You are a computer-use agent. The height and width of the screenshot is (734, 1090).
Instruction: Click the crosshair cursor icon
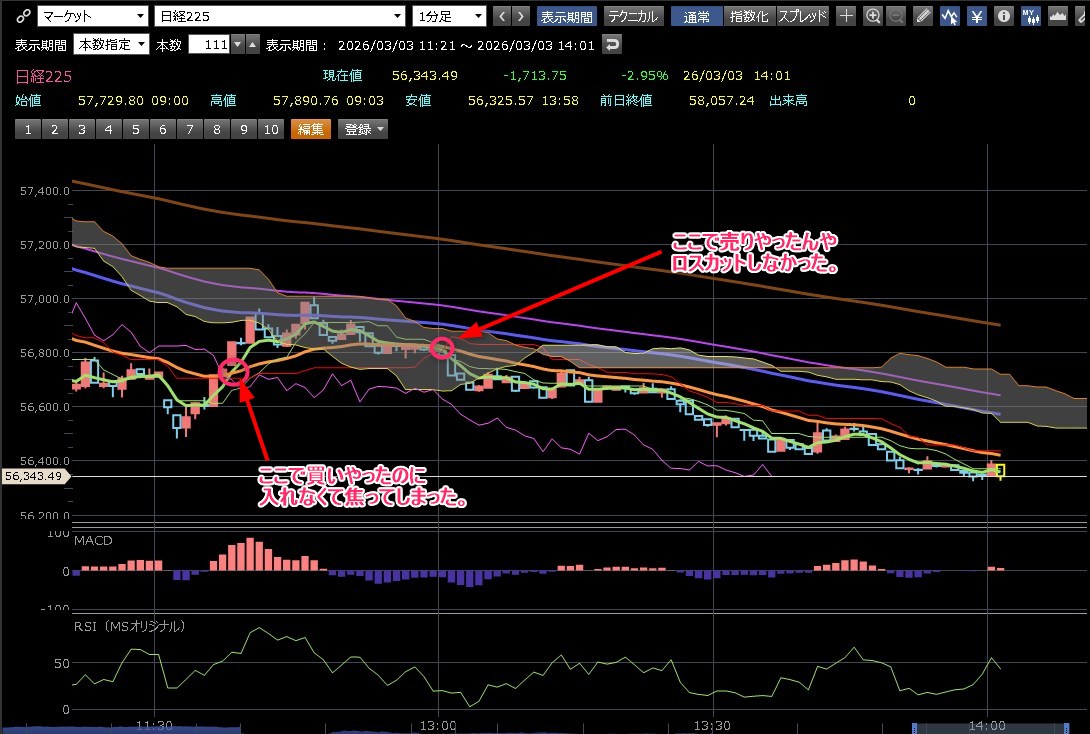pyautogui.click(x=846, y=16)
